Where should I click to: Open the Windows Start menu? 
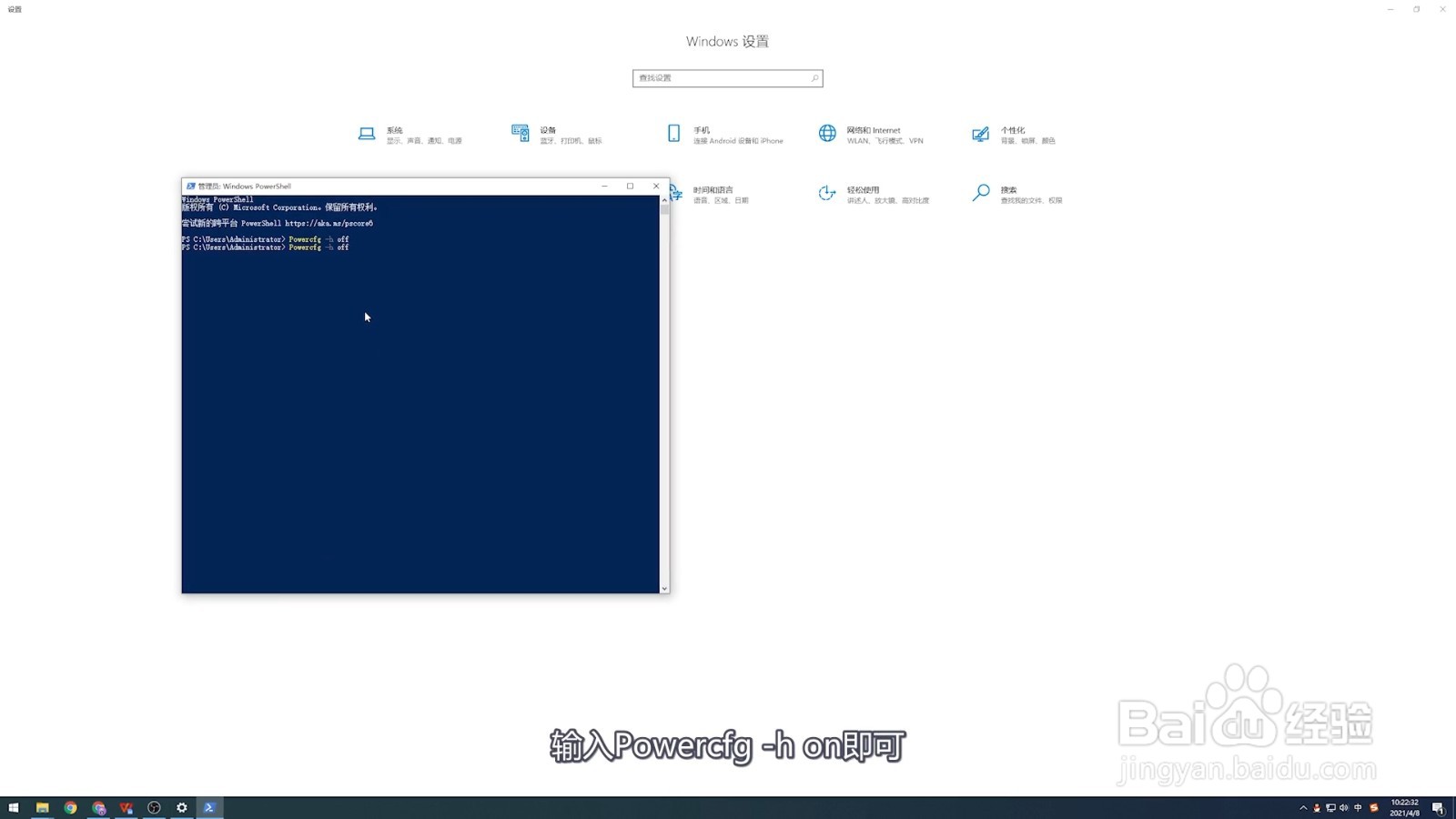coord(14,807)
